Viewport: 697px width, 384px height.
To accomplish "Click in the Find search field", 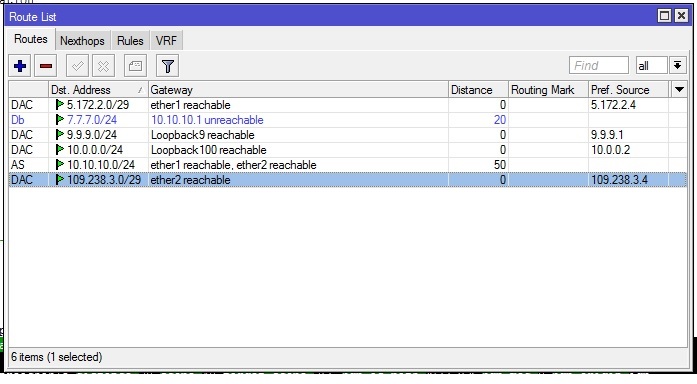I will [599, 66].
